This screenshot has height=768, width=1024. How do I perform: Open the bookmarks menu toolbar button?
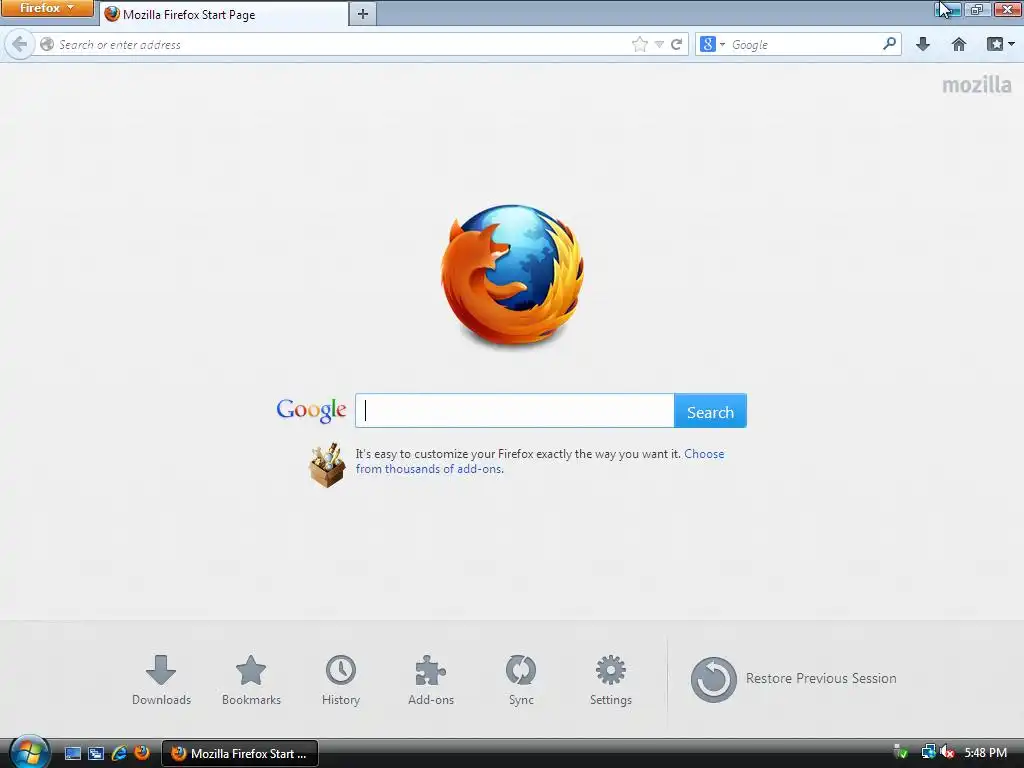pyautogui.click(x=1000, y=44)
